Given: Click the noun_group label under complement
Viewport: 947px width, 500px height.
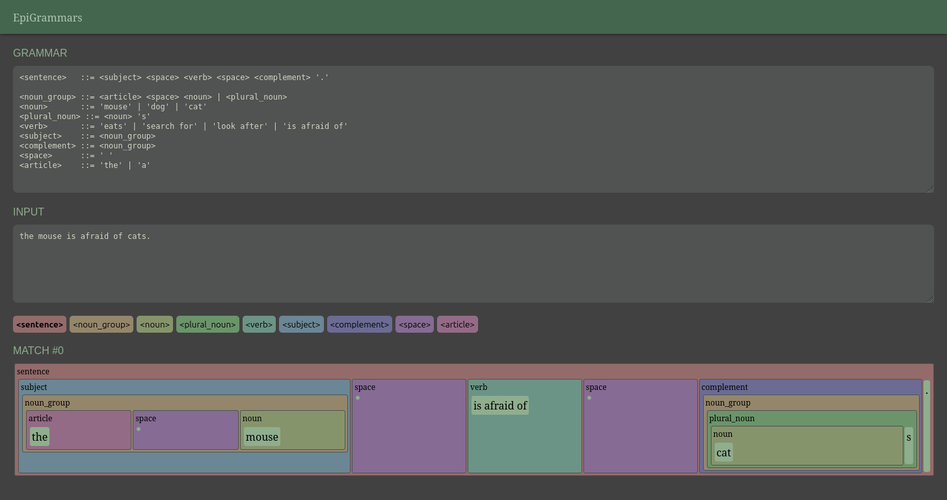Looking at the screenshot, I should tap(728, 403).
